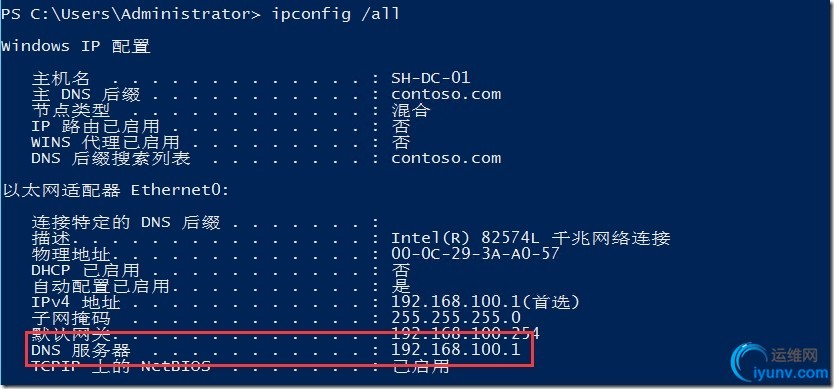Click the primary DNS suffix contoso.com
The height and width of the screenshot is (389, 834).
pos(446,94)
